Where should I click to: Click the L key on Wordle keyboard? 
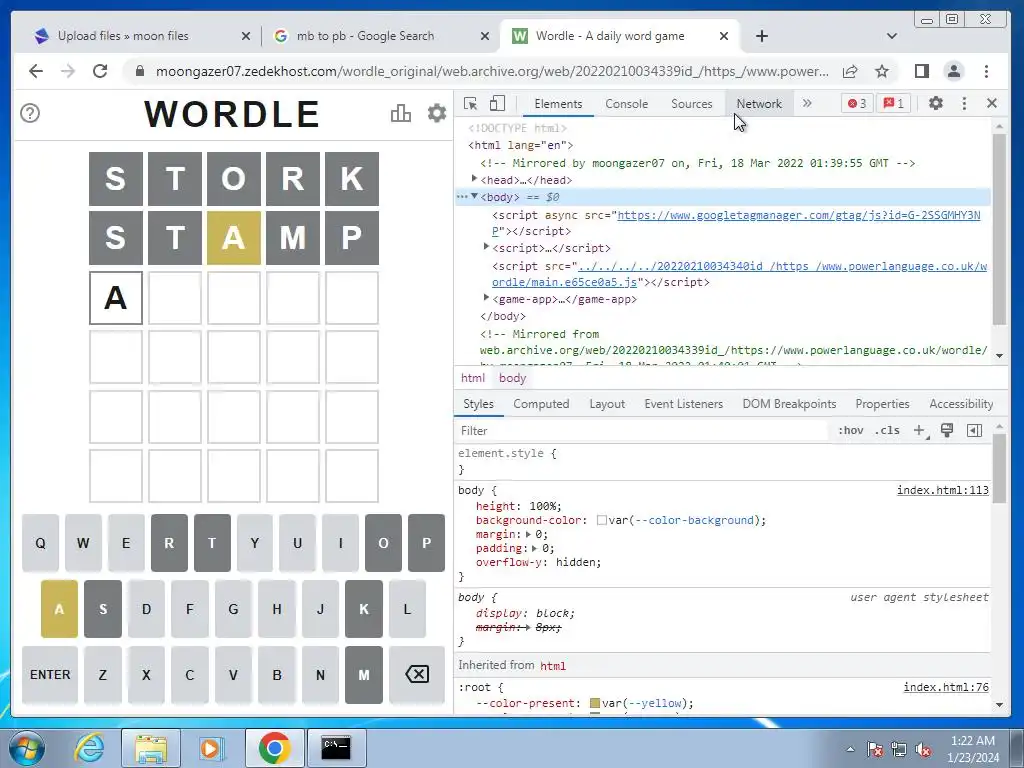click(407, 609)
